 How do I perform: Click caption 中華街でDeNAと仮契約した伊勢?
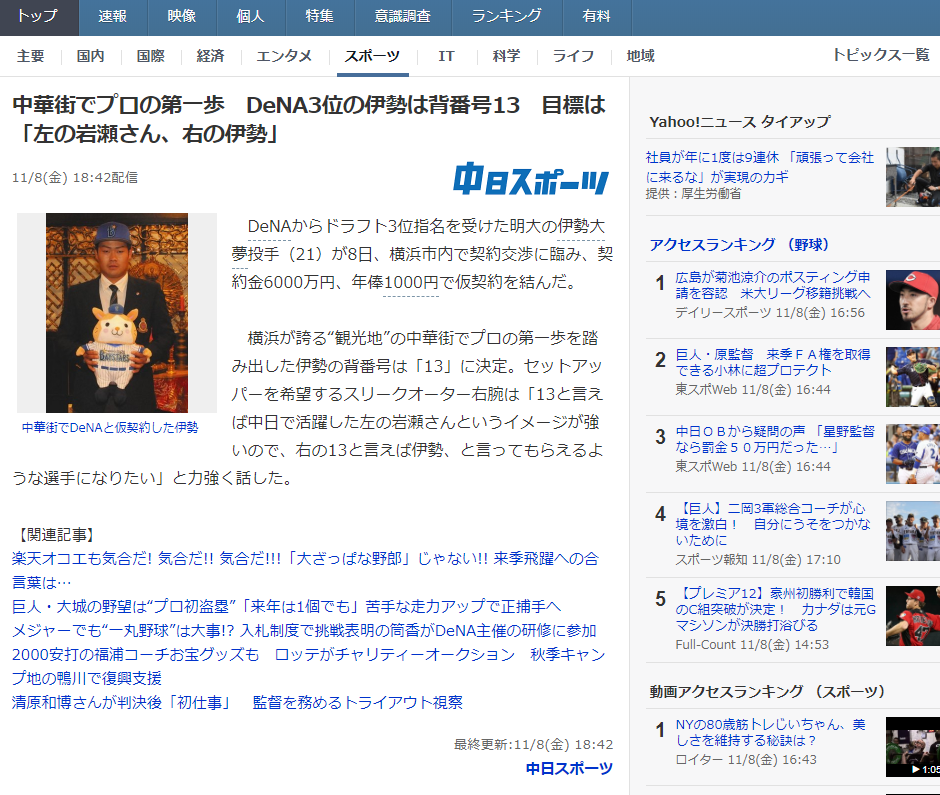click(x=110, y=427)
